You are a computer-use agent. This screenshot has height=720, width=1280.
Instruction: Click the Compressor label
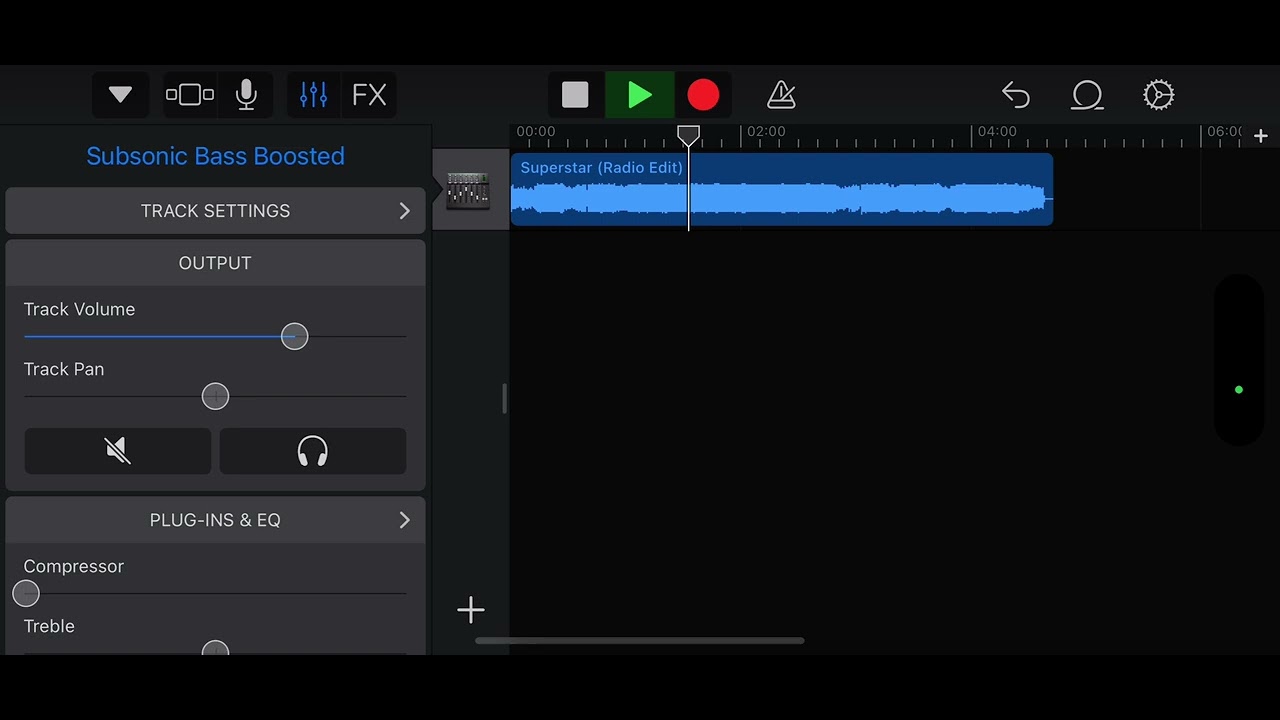[74, 566]
